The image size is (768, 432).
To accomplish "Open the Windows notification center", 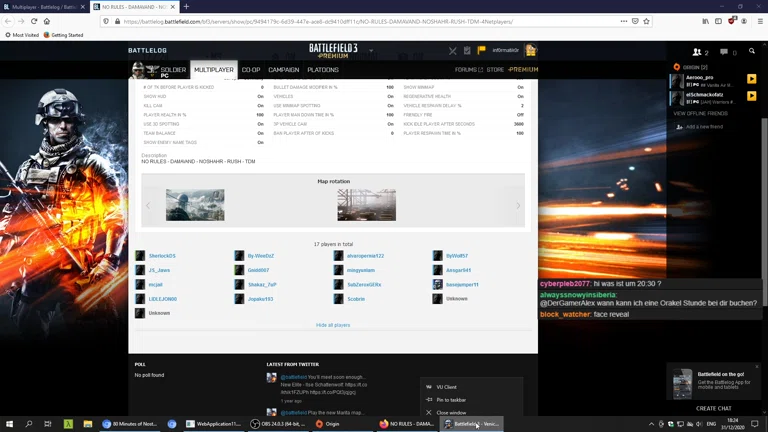I will coord(755,424).
